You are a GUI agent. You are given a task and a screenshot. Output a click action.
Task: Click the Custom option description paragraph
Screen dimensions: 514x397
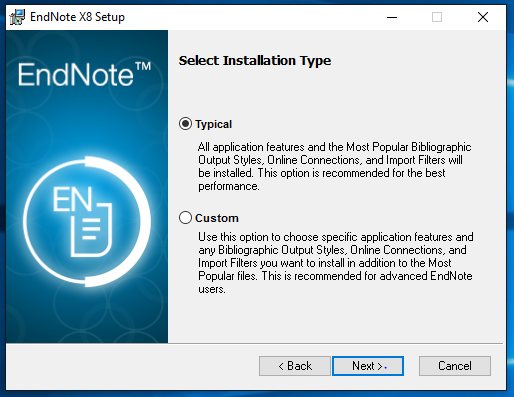pos(336,263)
